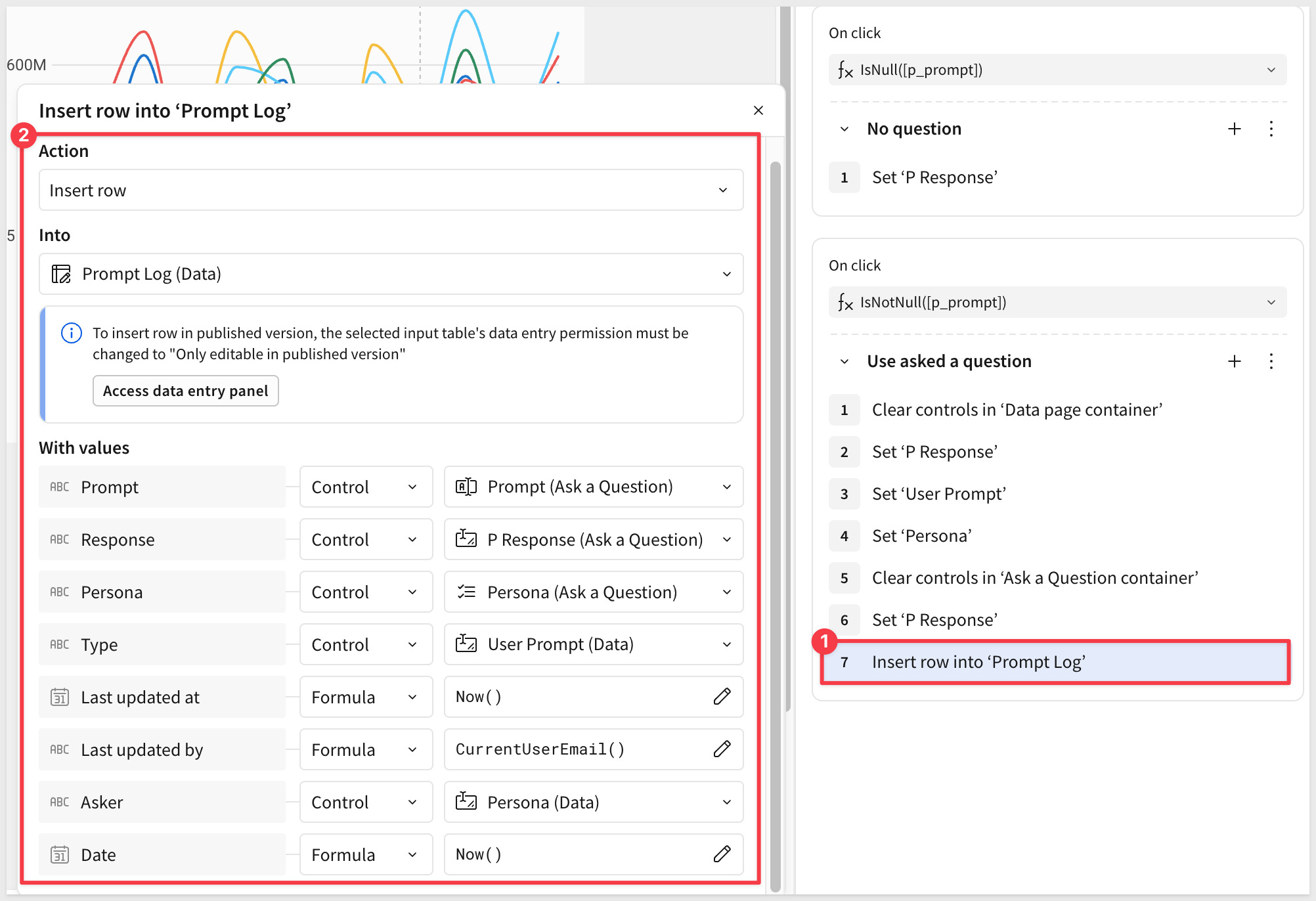This screenshot has width=1316, height=901.
Task: Click the Access data entry panel button
Action: point(185,391)
